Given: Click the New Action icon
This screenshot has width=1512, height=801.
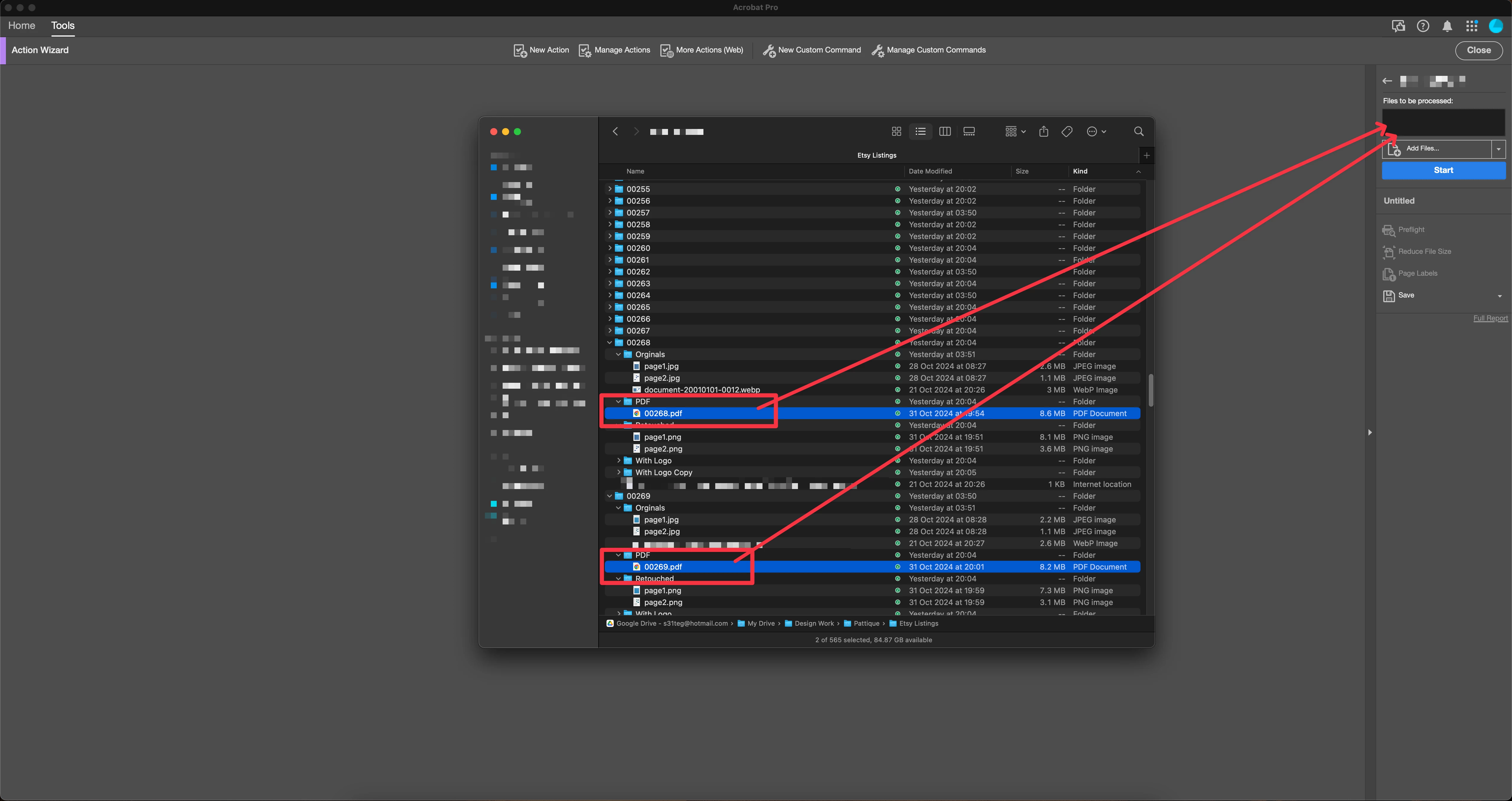Looking at the screenshot, I should coord(519,50).
